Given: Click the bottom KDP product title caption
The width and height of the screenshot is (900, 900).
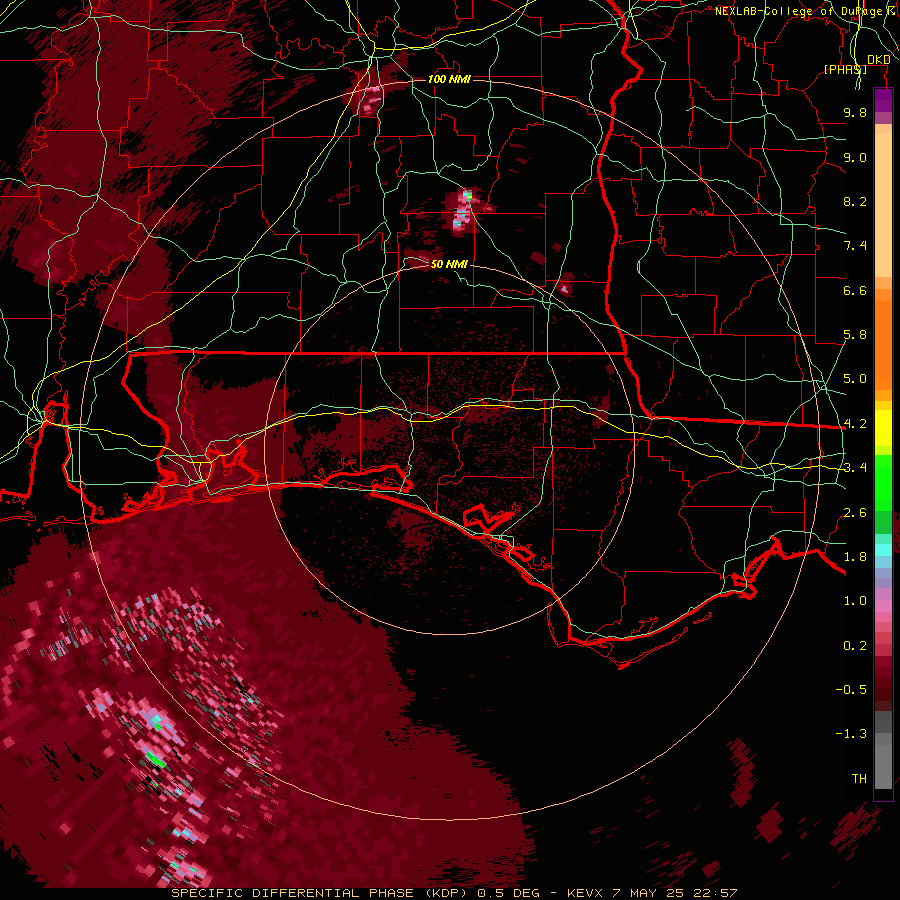Looking at the screenshot, I should (x=454, y=893).
